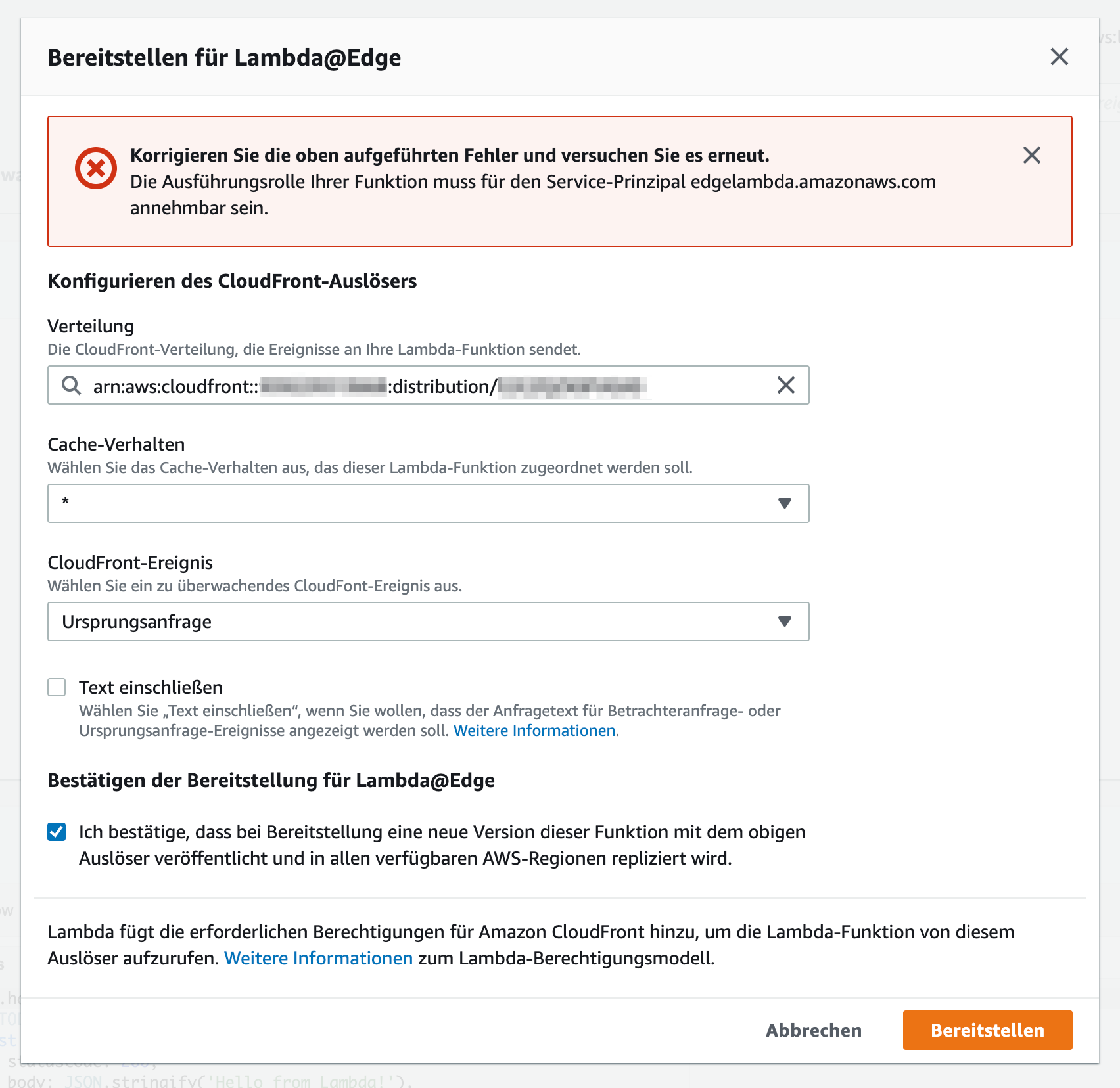This screenshot has height=1088, width=1120.
Task: Enable the Text einschließen checkbox
Action: coord(57,687)
